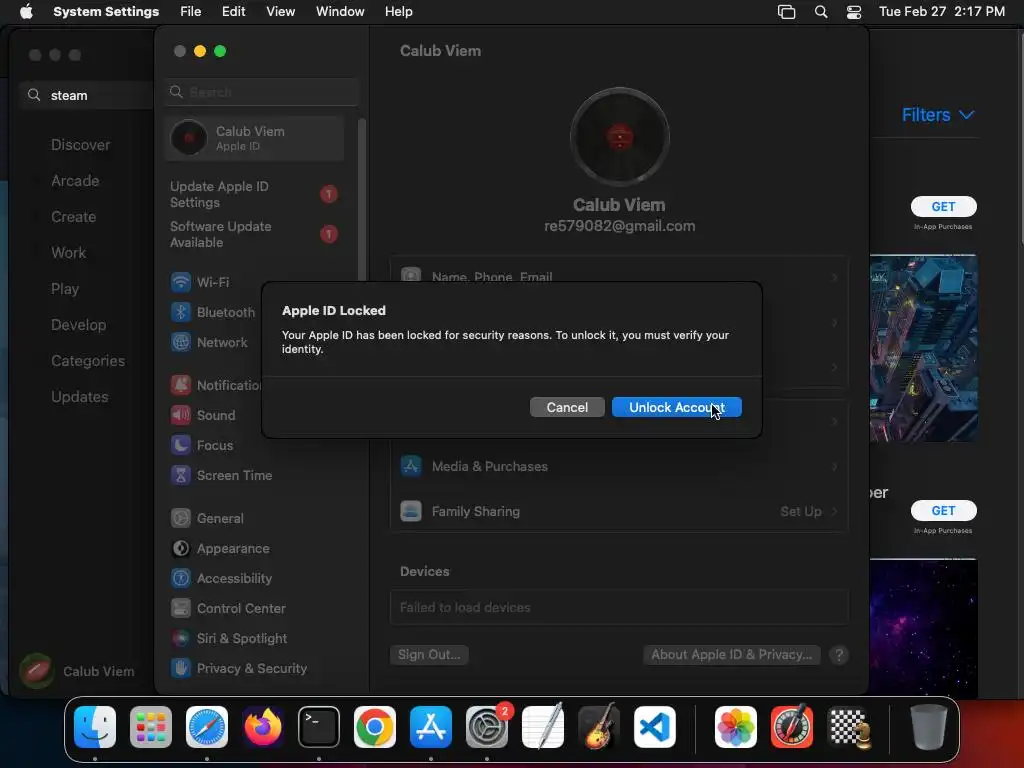Open Calub Viem account in App Store
Image resolution: width=1024 pixels, height=768 pixels.
click(77, 671)
